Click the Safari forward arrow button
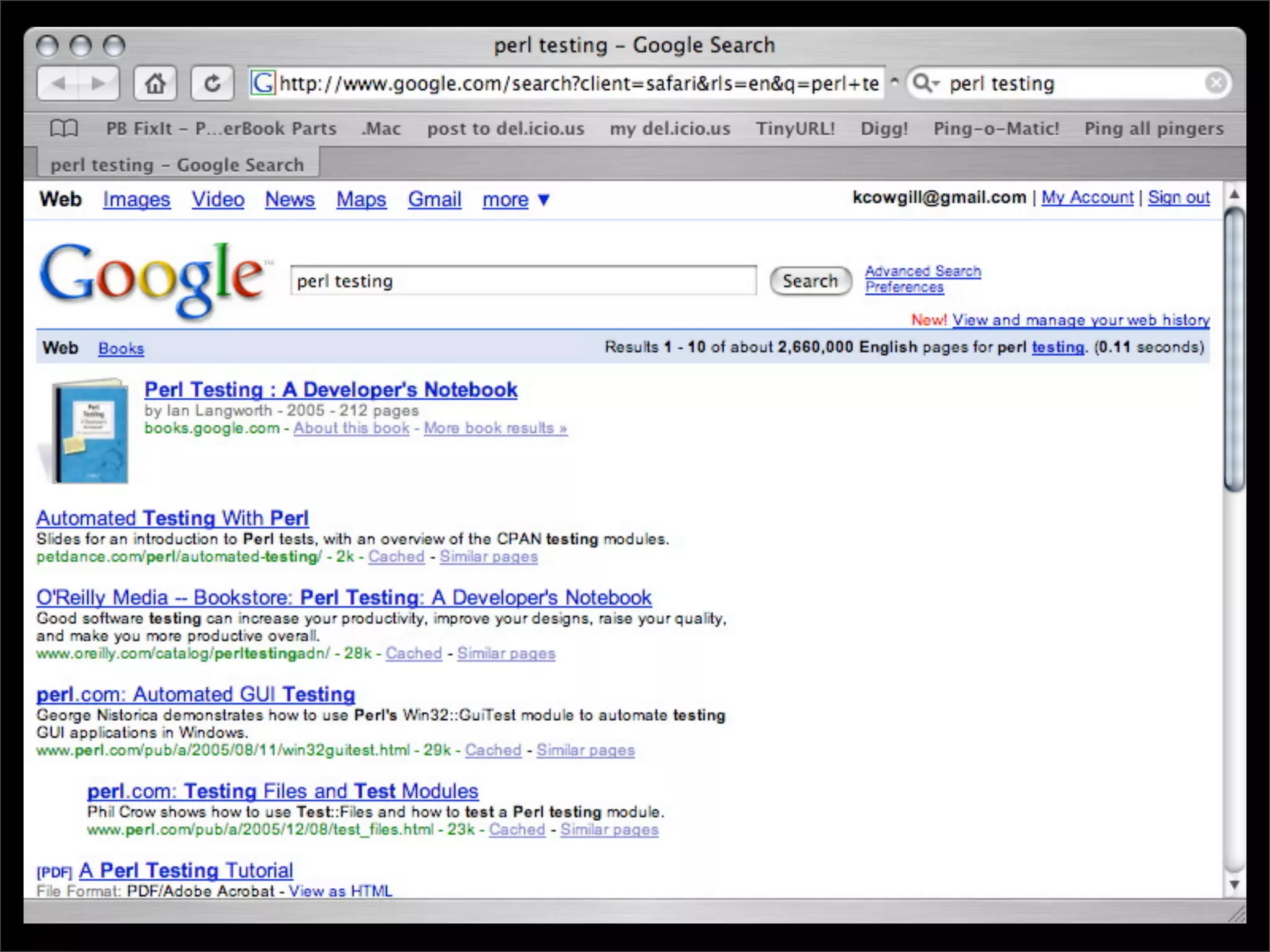The width and height of the screenshot is (1270, 952). coord(98,84)
